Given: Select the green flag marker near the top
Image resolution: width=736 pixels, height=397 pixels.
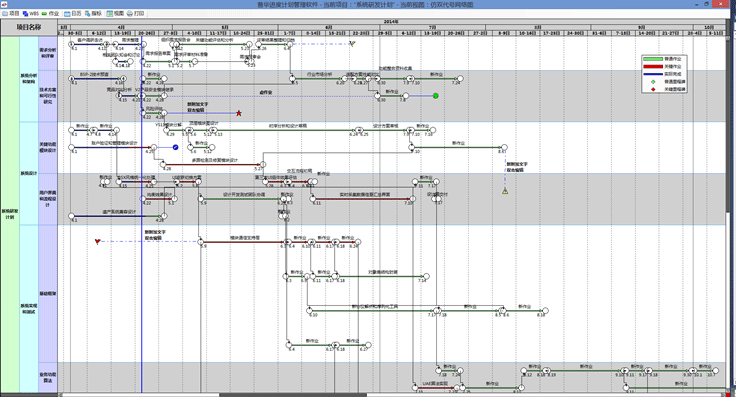Looking at the screenshot, I should click(x=352, y=44).
